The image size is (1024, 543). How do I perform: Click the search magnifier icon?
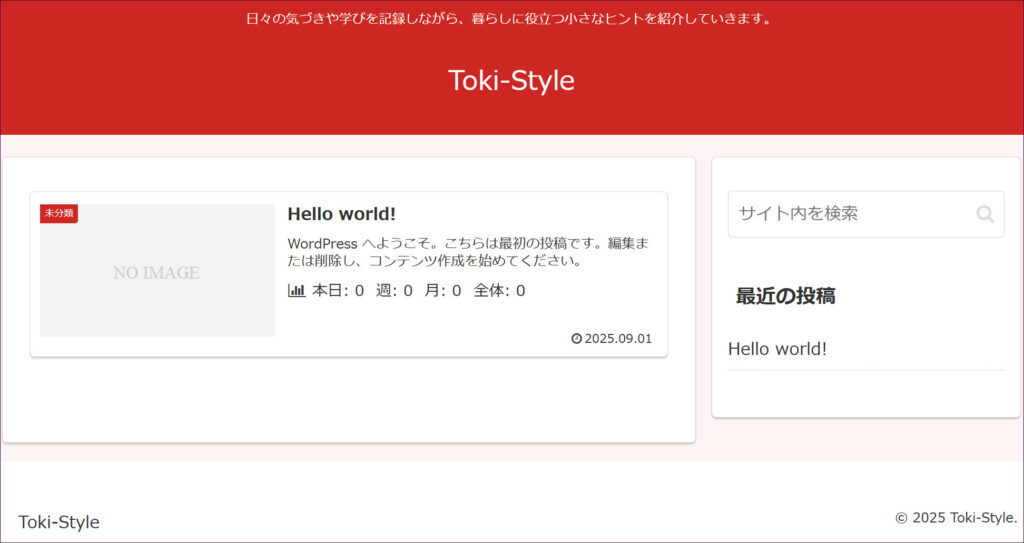(985, 214)
